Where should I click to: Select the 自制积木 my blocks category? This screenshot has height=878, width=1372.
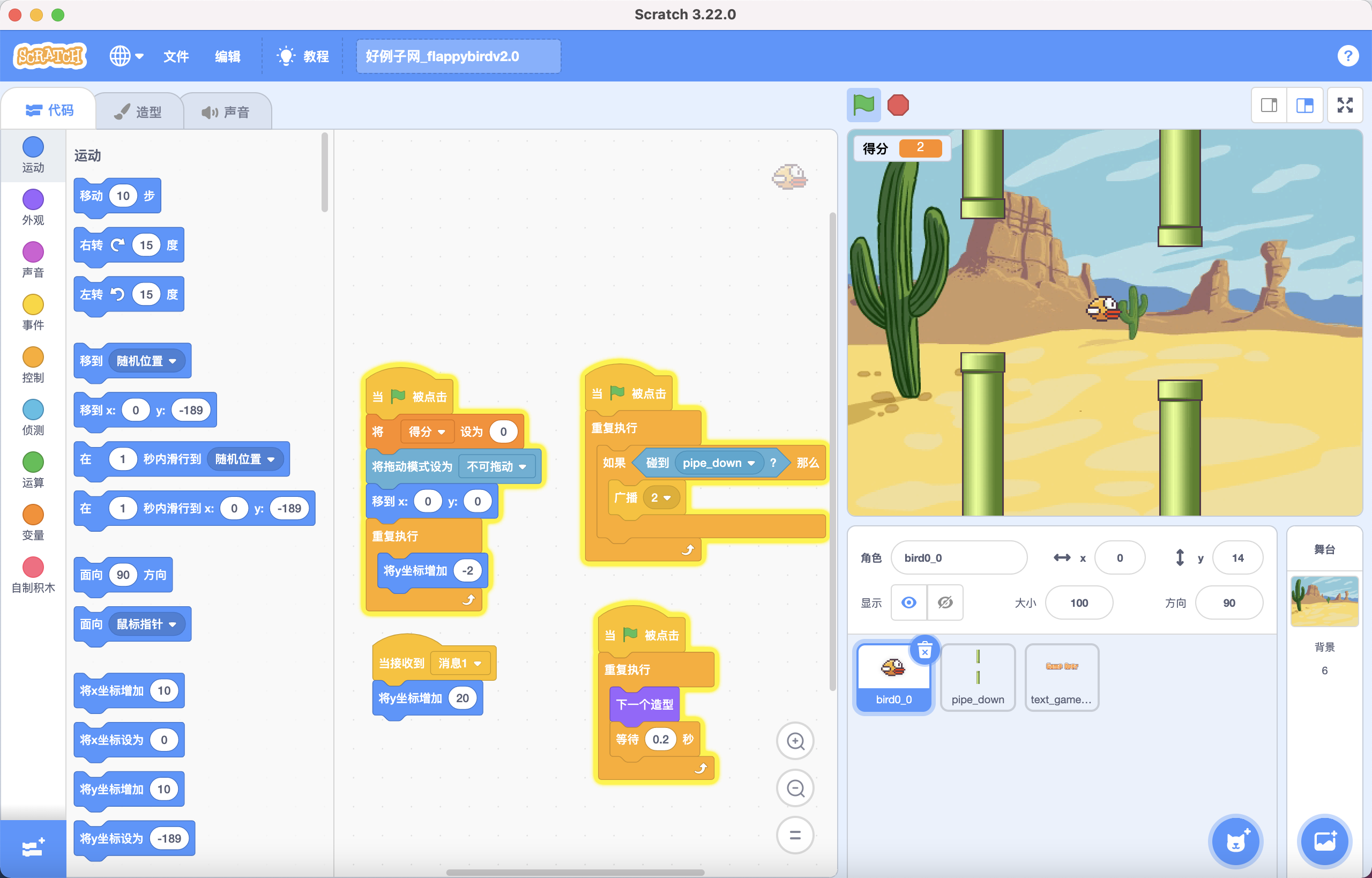coord(33,575)
